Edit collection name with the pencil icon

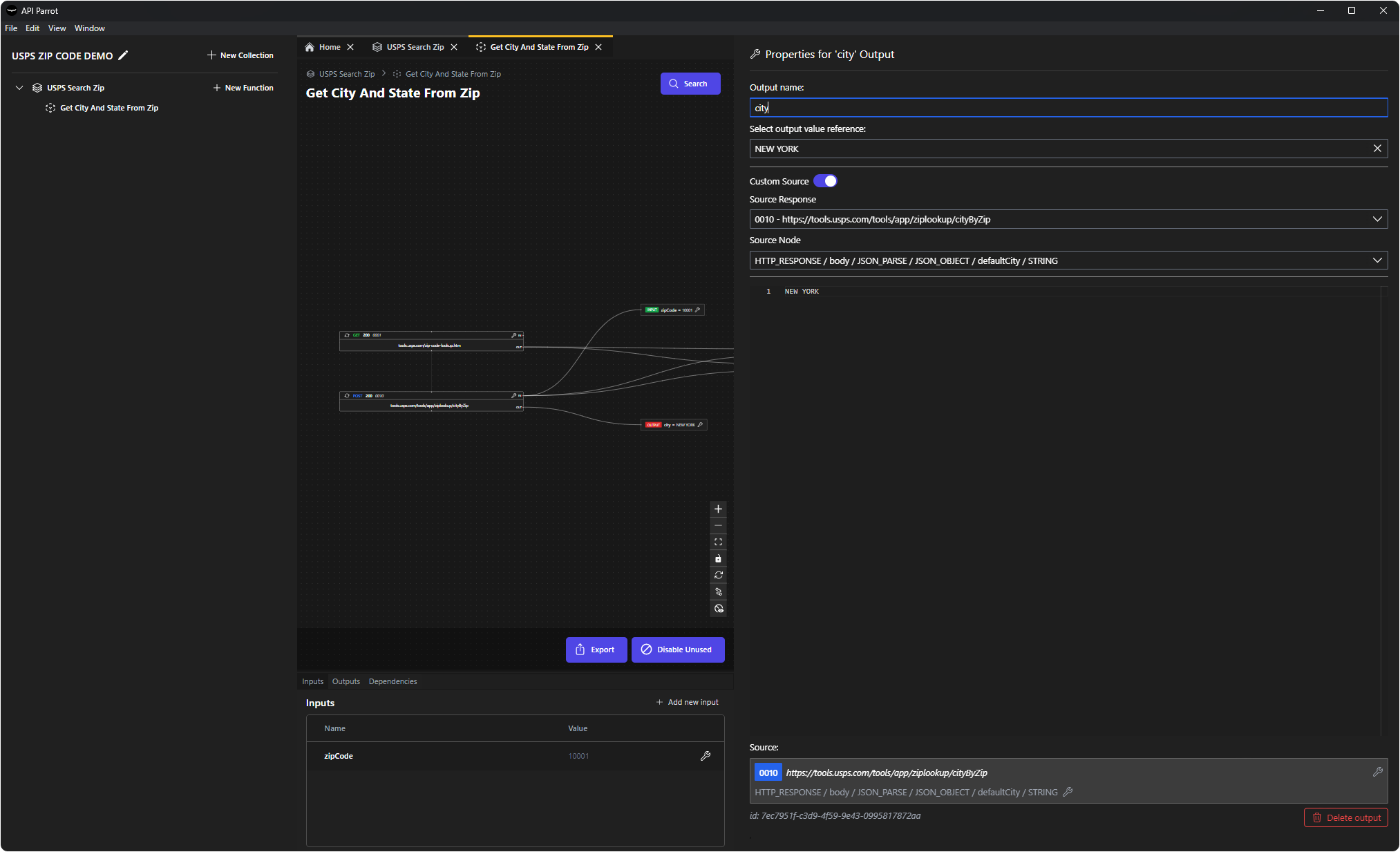click(x=124, y=55)
